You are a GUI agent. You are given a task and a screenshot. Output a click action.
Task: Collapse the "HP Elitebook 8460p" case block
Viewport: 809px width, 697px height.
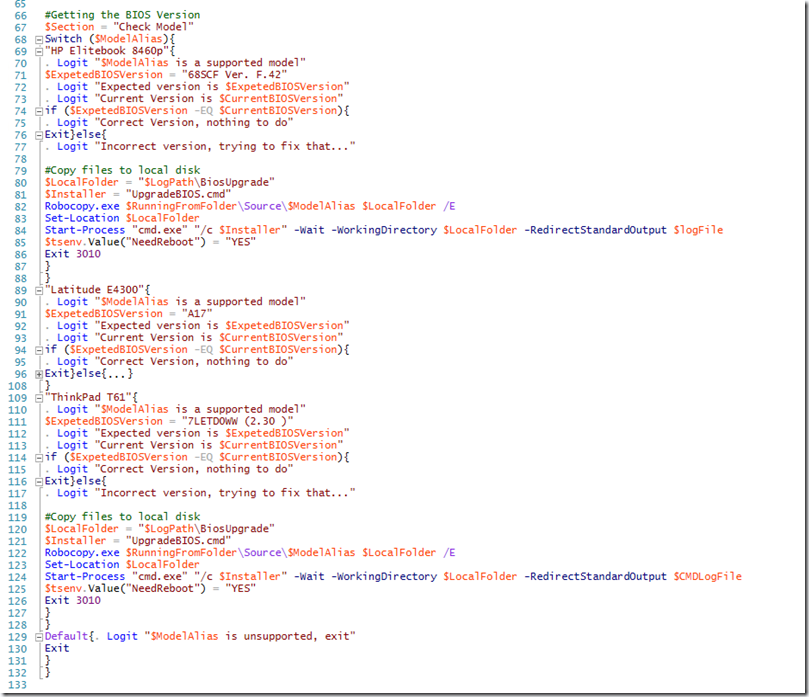coord(38,51)
